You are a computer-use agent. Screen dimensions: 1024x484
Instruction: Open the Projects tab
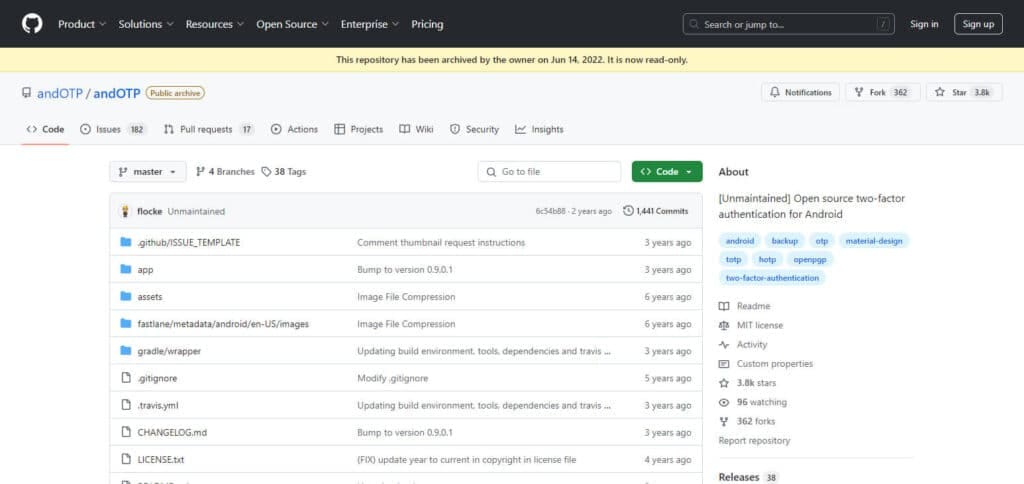point(359,129)
